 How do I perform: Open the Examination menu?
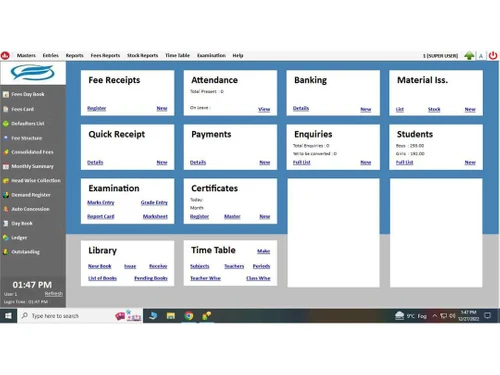211,56
